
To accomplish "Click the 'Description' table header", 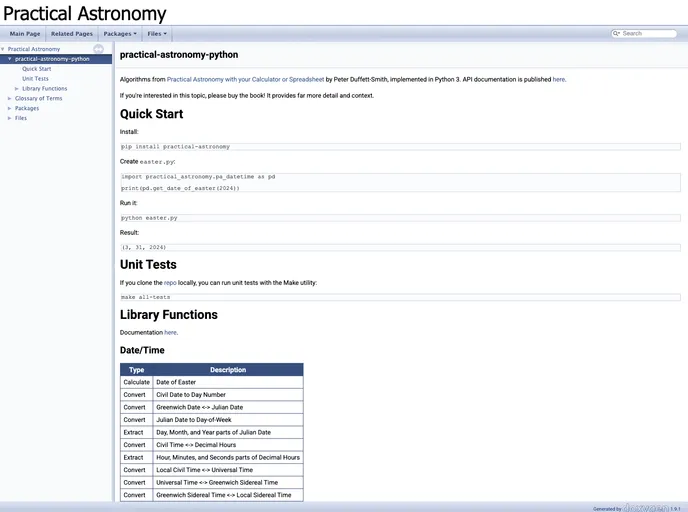I will pos(228,370).
